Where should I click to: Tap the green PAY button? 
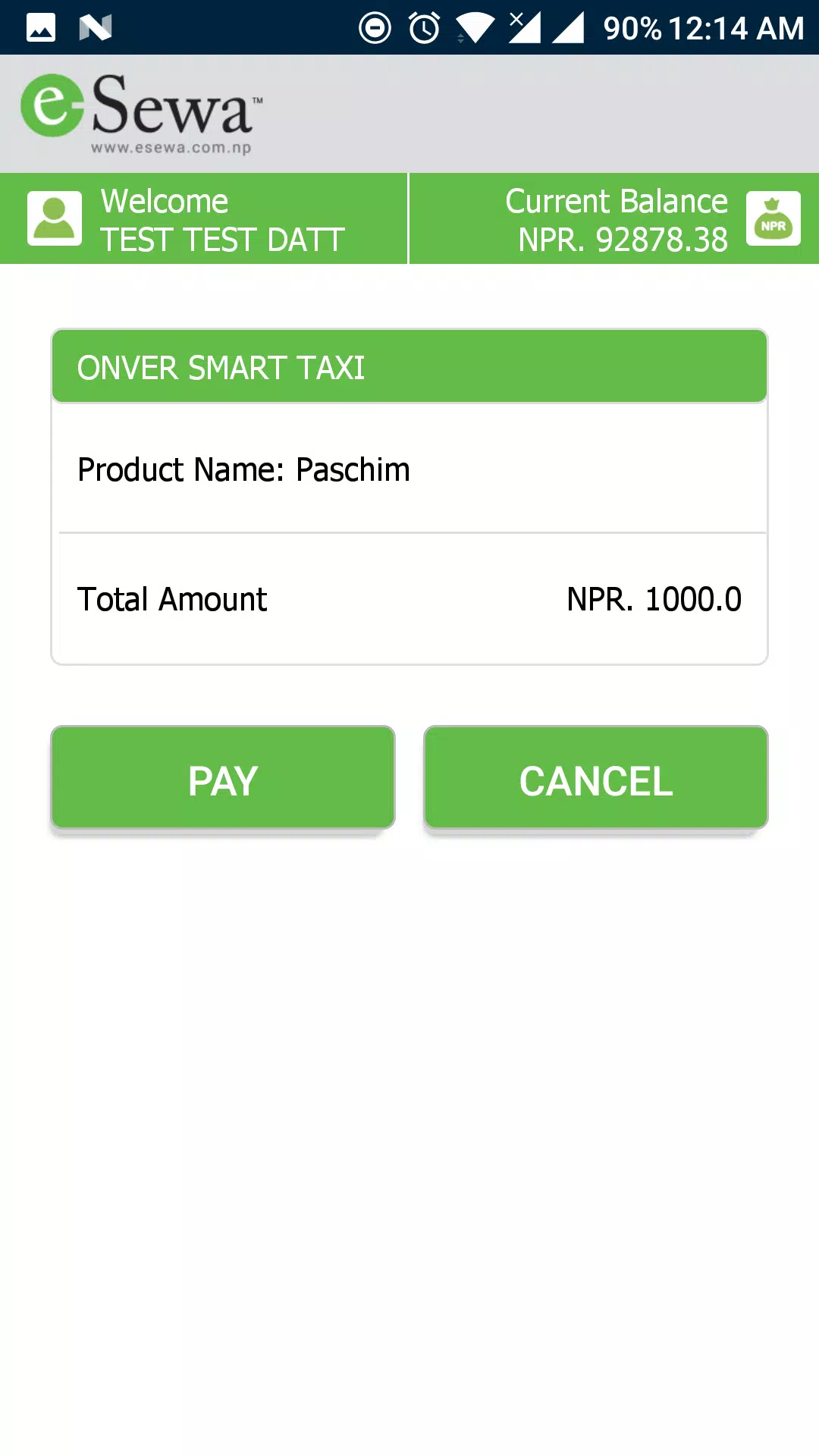pos(223,778)
